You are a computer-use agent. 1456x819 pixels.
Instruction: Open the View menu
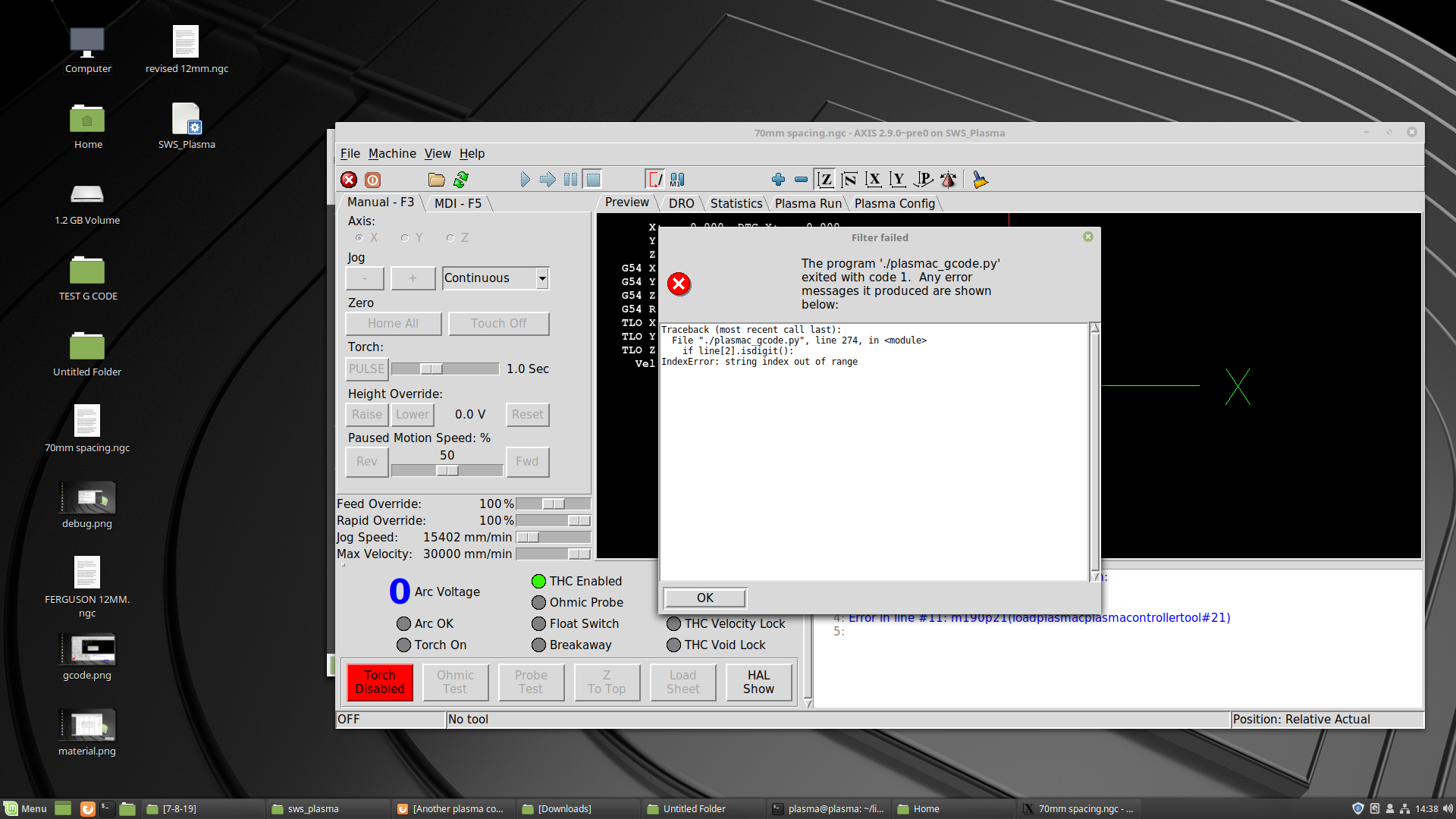(x=438, y=153)
